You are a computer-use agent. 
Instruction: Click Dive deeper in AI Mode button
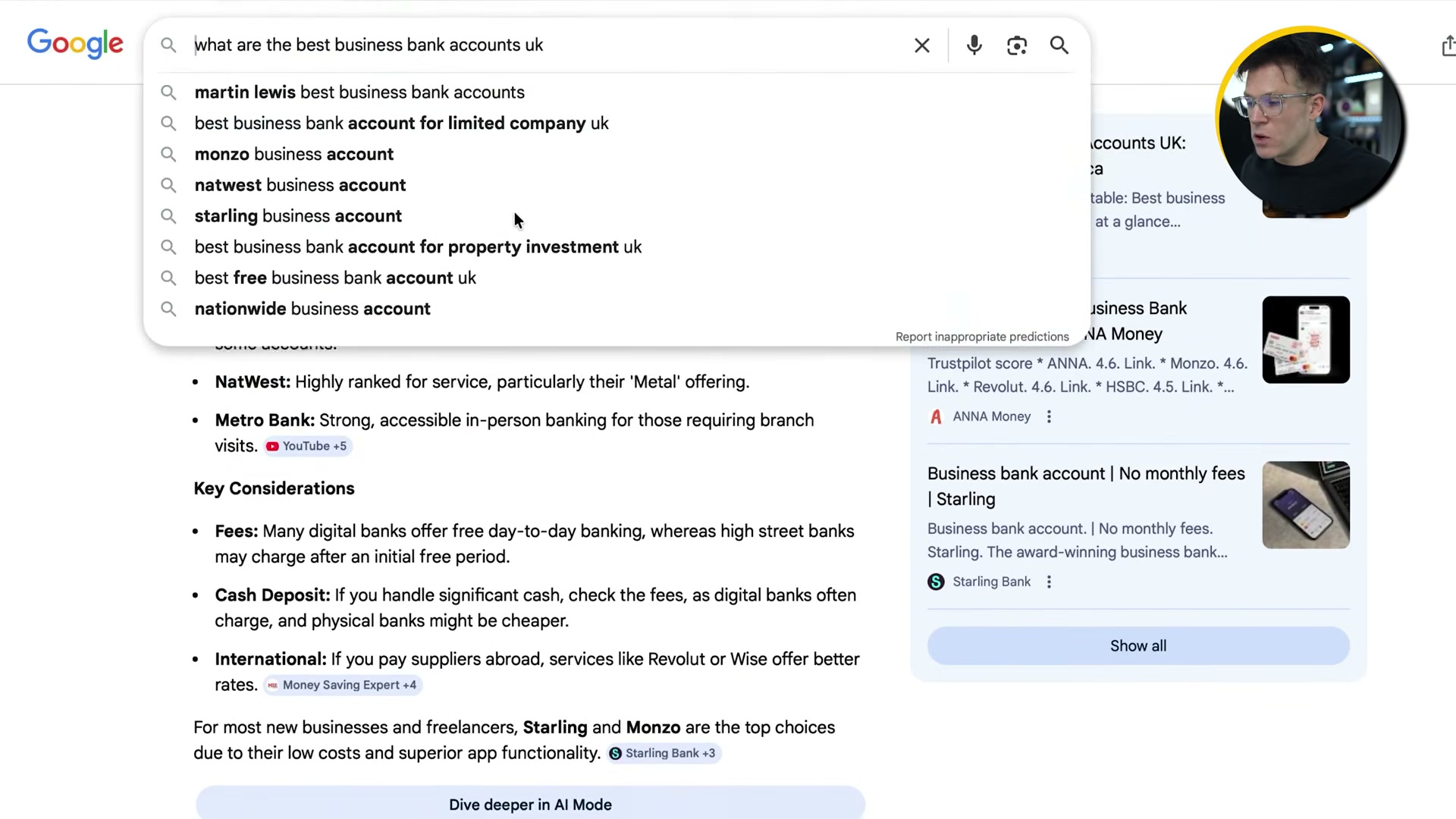(x=530, y=804)
